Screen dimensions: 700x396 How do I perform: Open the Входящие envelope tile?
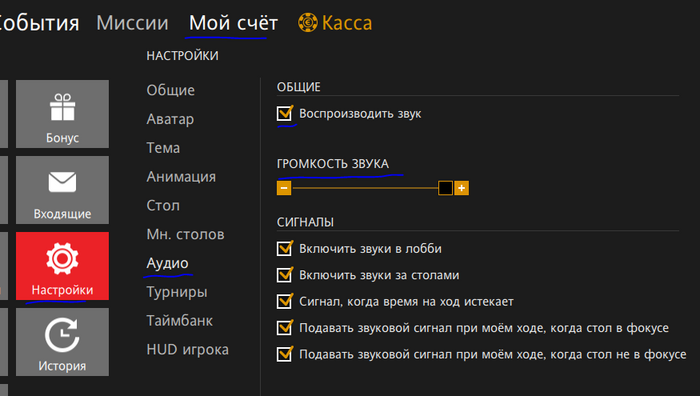(x=62, y=190)
